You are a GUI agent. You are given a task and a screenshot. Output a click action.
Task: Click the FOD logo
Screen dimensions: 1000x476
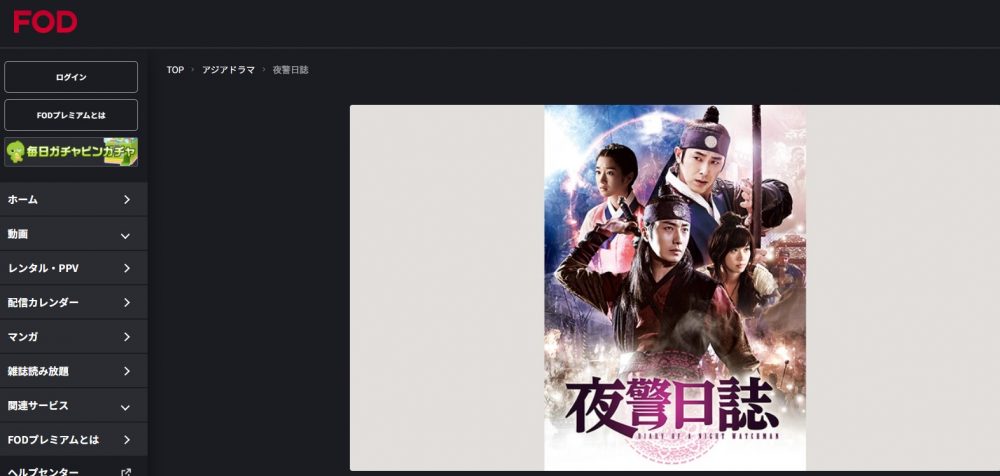click(45, 22)
